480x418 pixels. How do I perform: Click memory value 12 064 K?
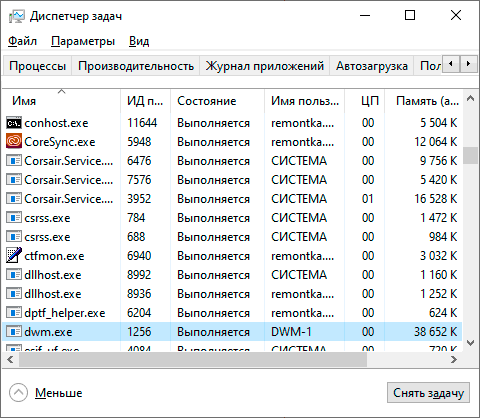436,142
